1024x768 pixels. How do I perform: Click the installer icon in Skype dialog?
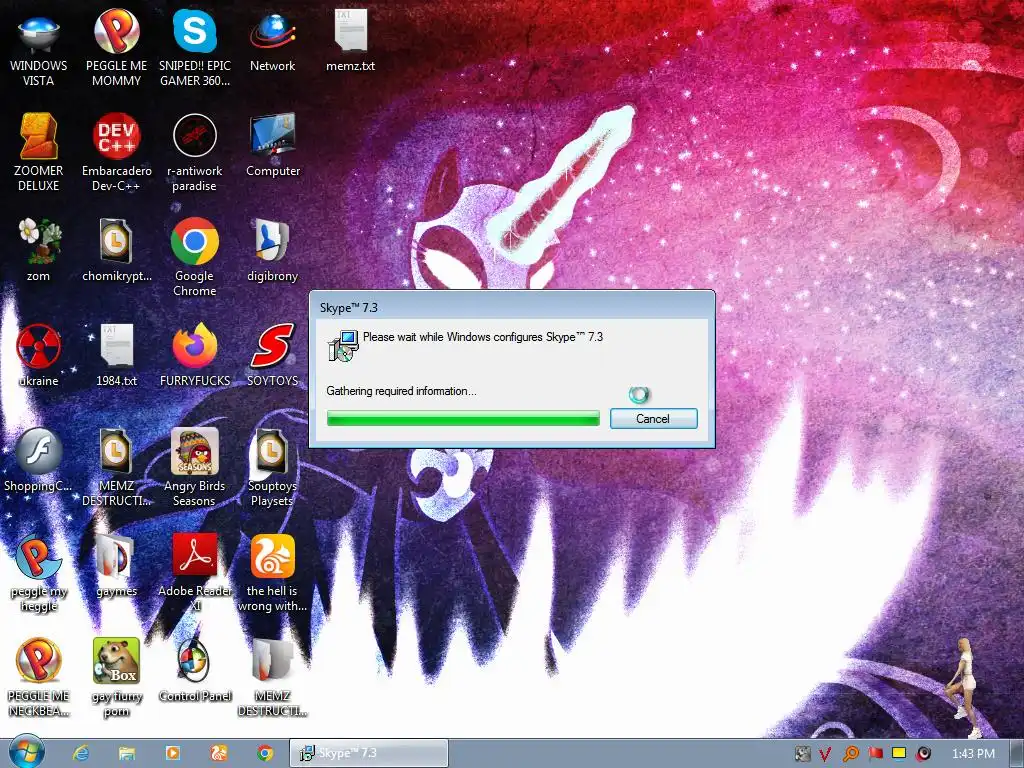click(343, 345)
